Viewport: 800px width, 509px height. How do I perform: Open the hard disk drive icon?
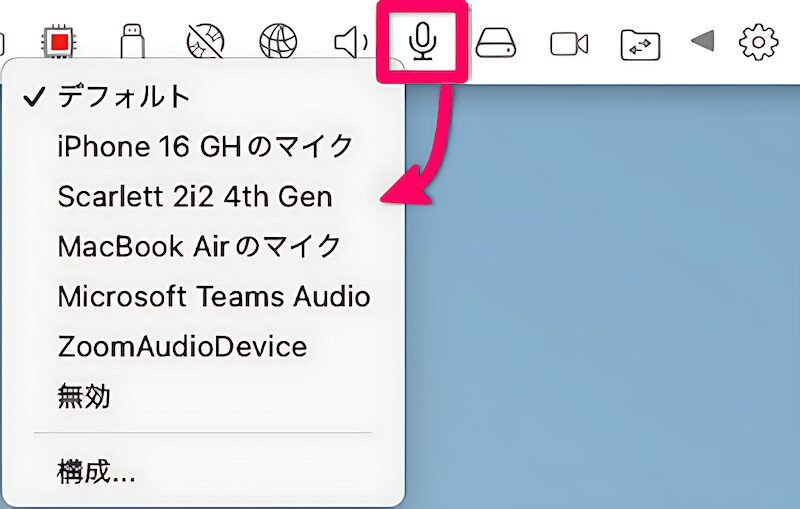pos(495,42)
